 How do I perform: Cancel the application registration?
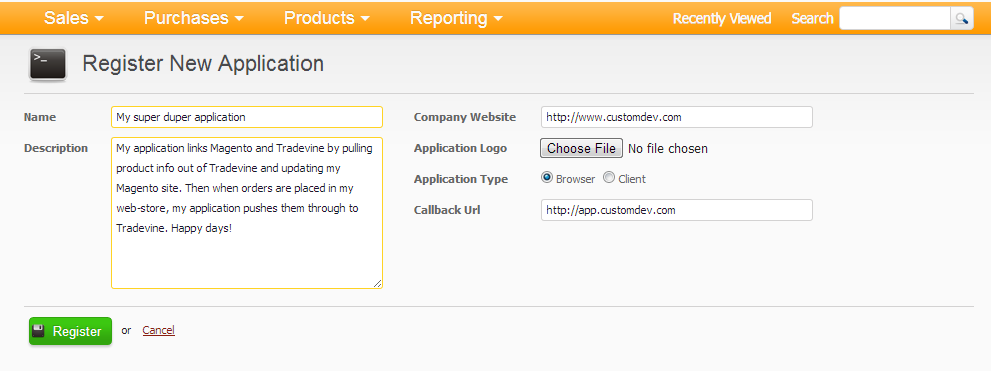[159, 330]
